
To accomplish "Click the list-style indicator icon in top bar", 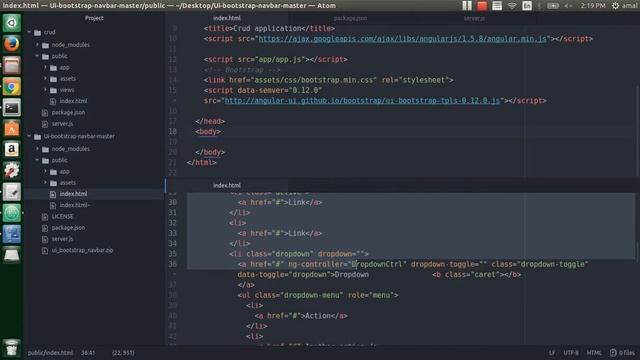I will pyautogui.click(x=497, y=6).
